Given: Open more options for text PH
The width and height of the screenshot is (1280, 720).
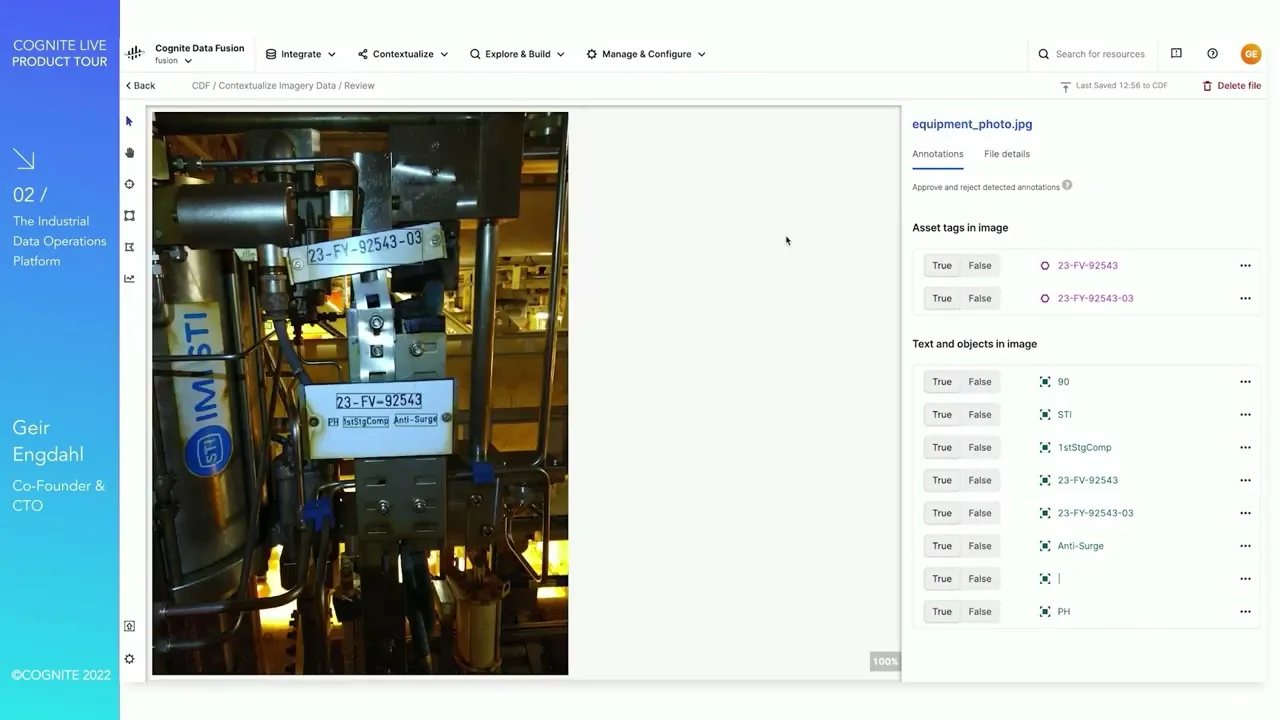Looking at the screenshot, I should (1245, 612).
